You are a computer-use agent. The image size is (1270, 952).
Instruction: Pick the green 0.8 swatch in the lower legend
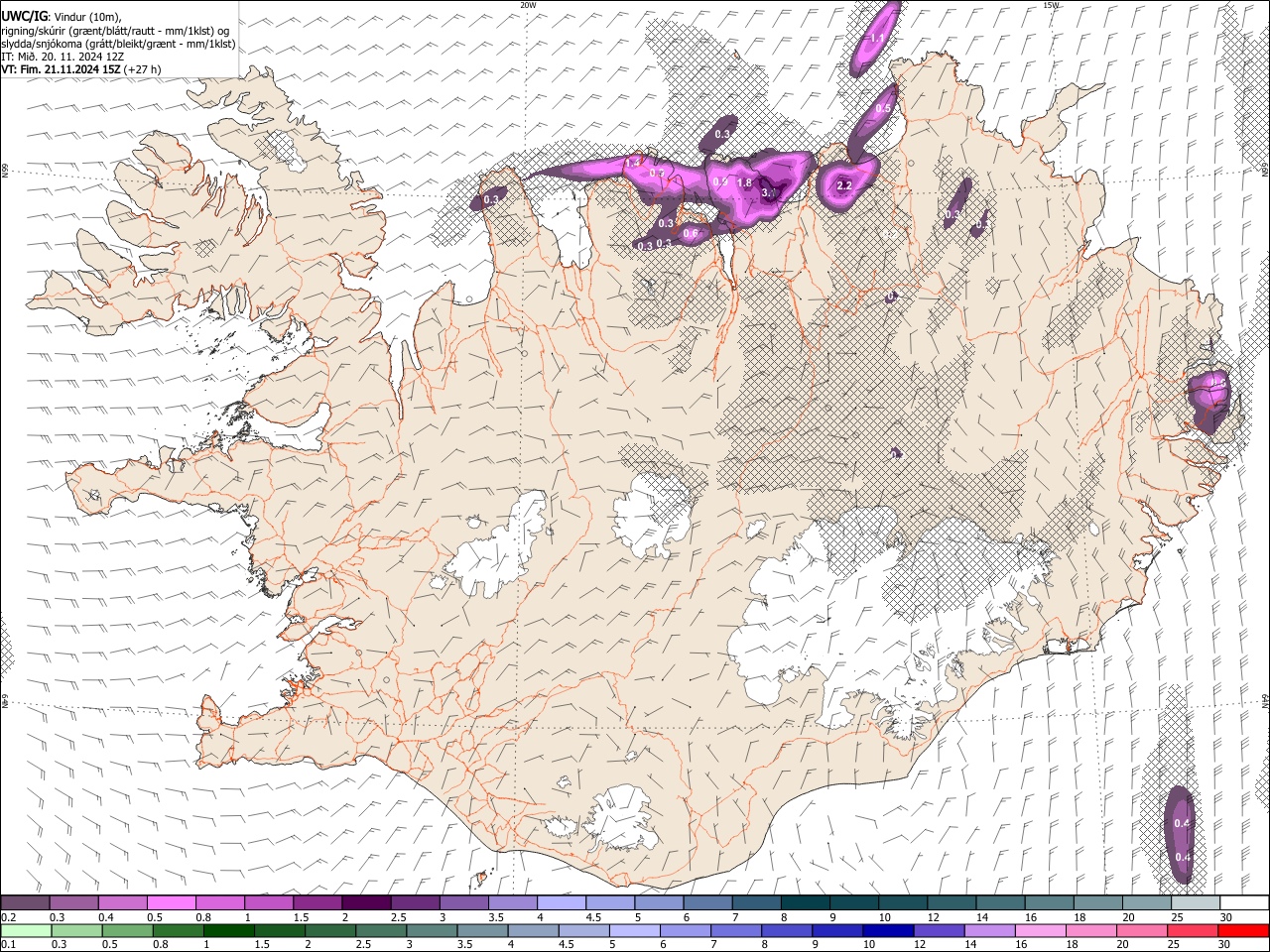pos(178,930)
